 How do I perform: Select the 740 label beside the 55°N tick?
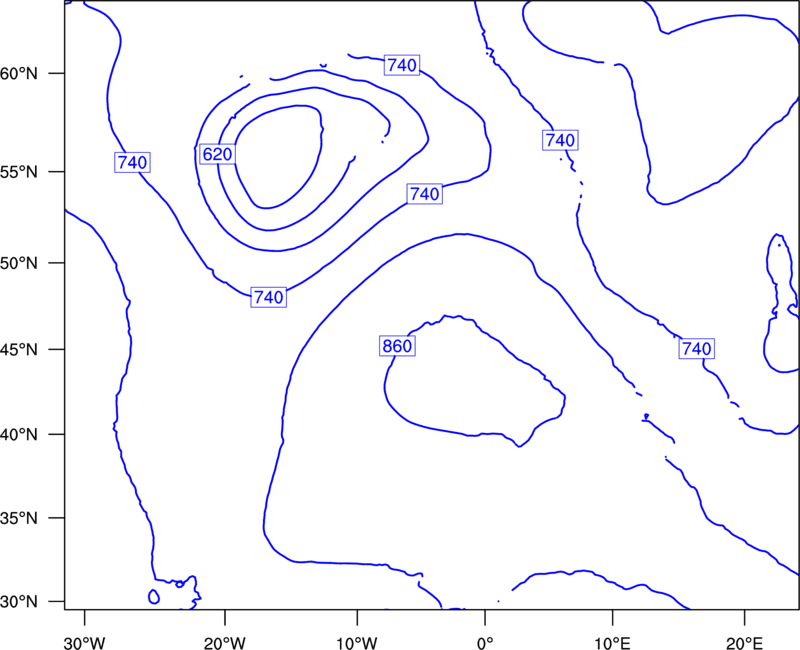coord(132,162)
